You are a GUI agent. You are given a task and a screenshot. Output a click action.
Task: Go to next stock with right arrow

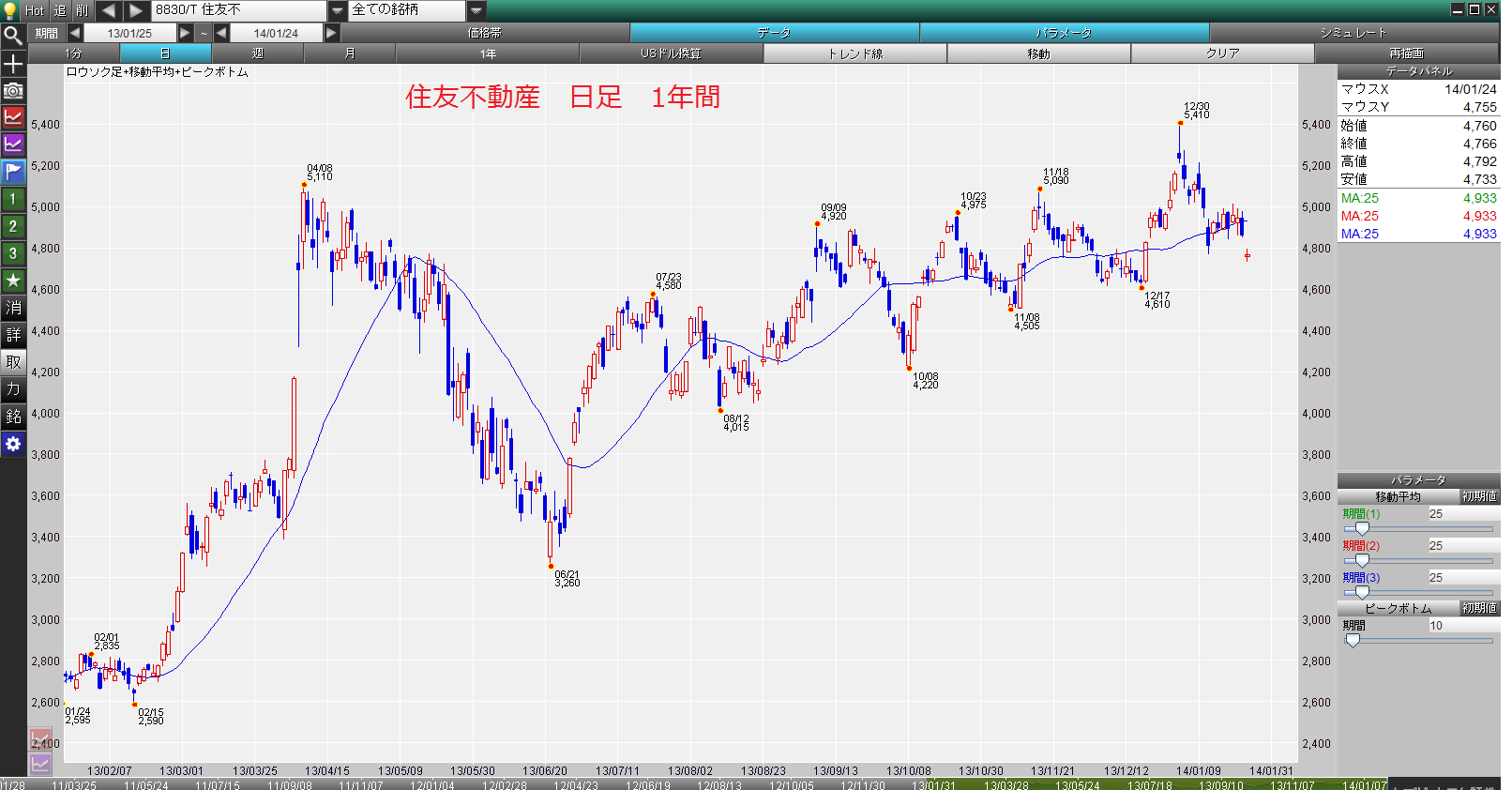point(136,10)
